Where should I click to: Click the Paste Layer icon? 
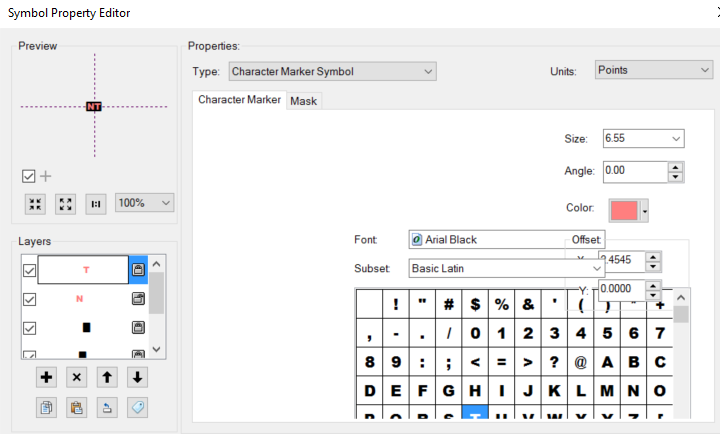click(x=77, y=407)
